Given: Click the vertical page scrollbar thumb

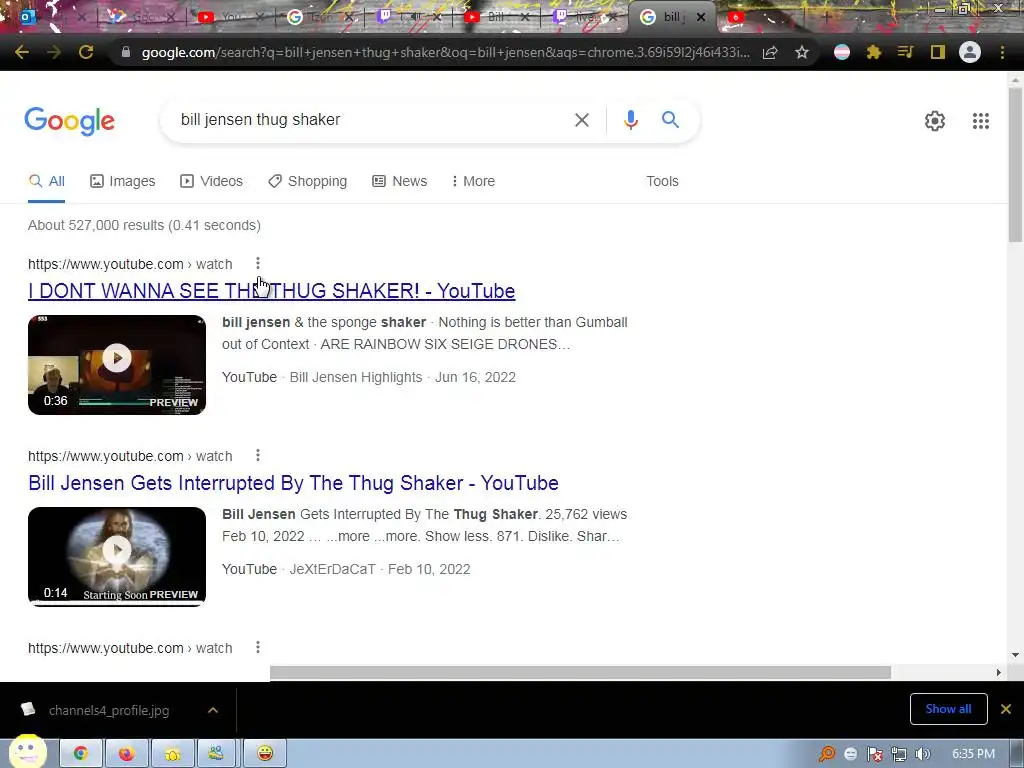Looking at the screenshot, I should [x=1016, y=165].
